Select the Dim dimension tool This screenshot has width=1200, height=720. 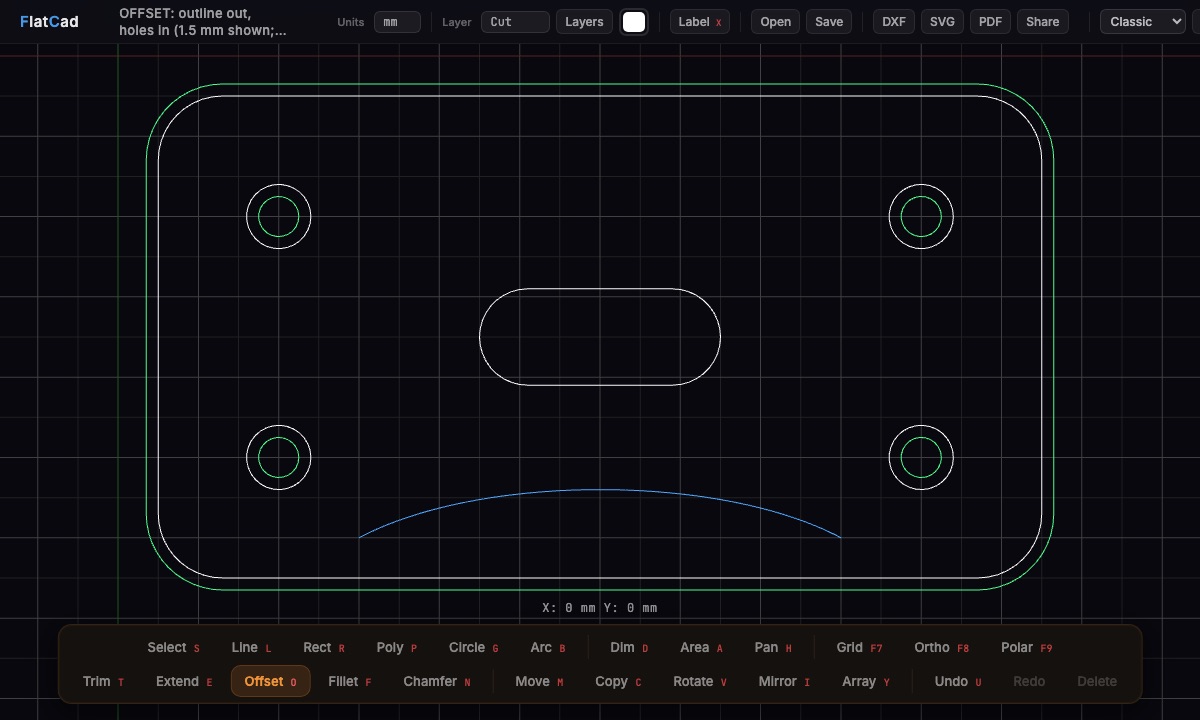tap(629, 647)
